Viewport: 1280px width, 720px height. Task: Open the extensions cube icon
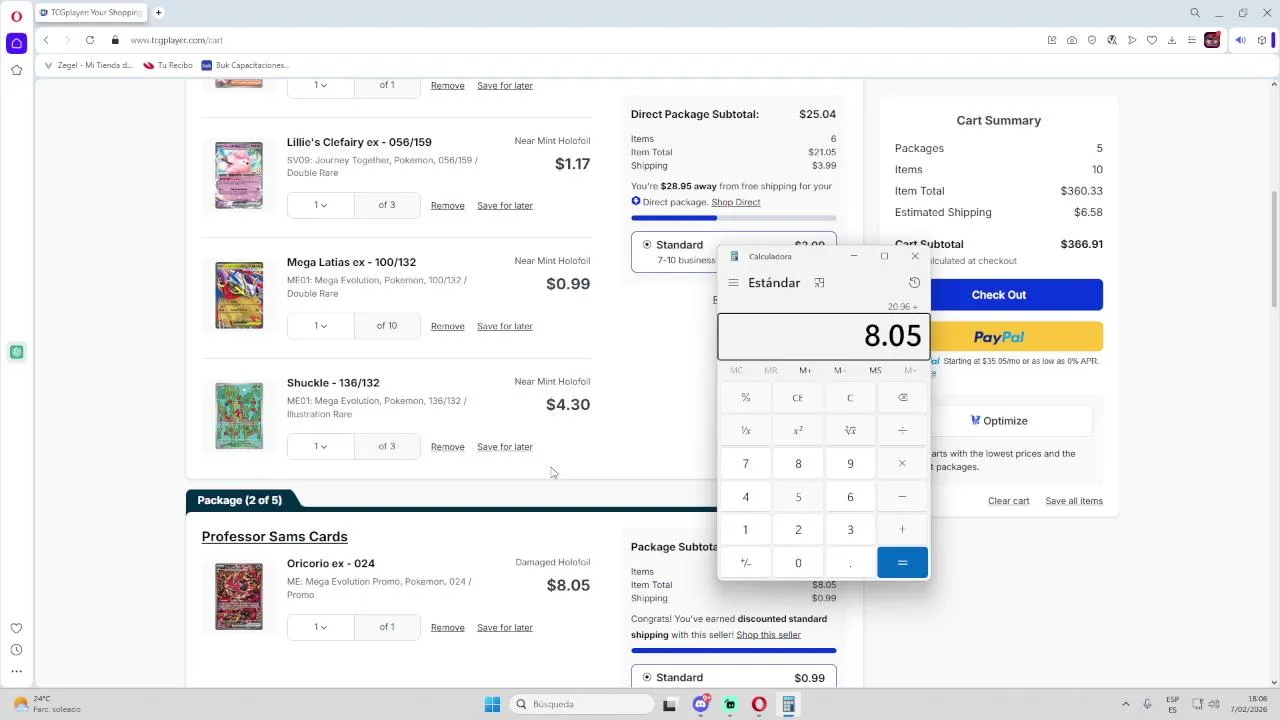click(1261, 40)
